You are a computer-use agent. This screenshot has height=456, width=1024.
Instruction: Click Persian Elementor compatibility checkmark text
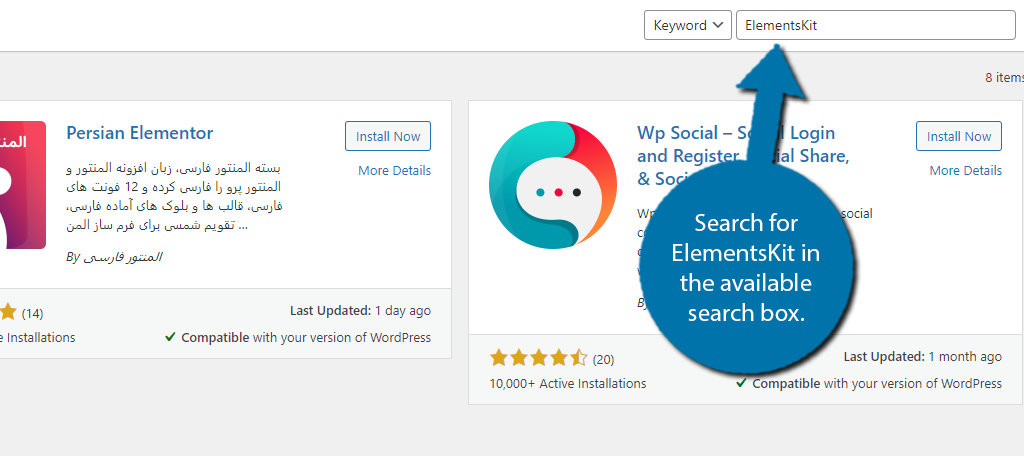[298, 338]
